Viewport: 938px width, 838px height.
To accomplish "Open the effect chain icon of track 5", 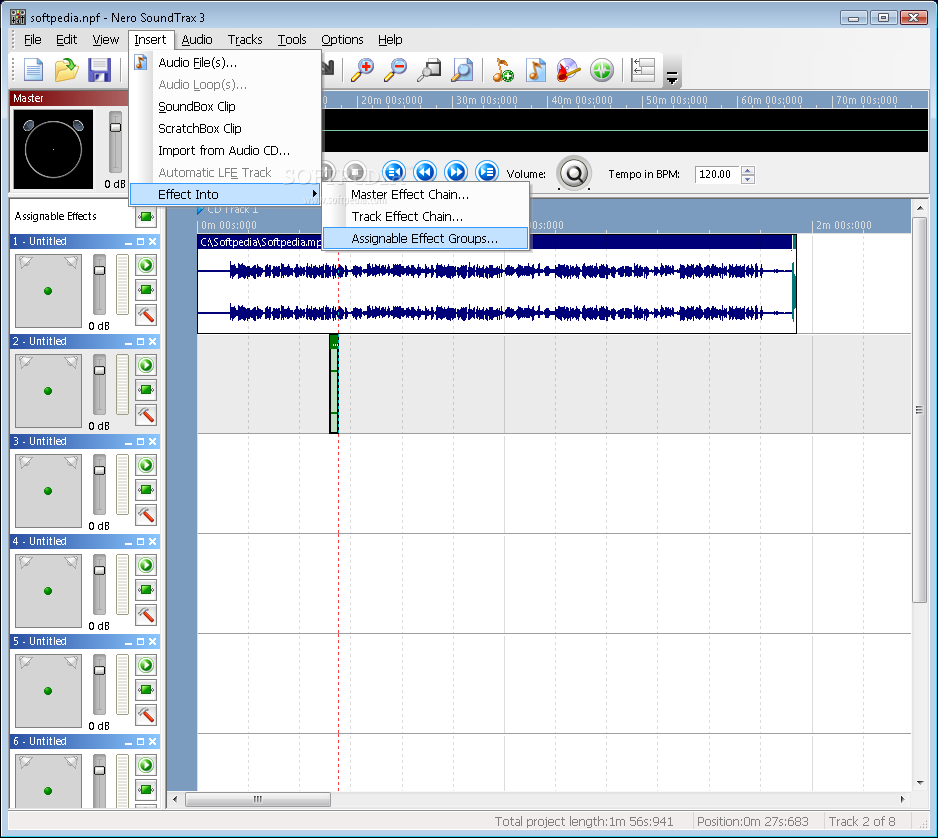I will click(x=146, y=690).
